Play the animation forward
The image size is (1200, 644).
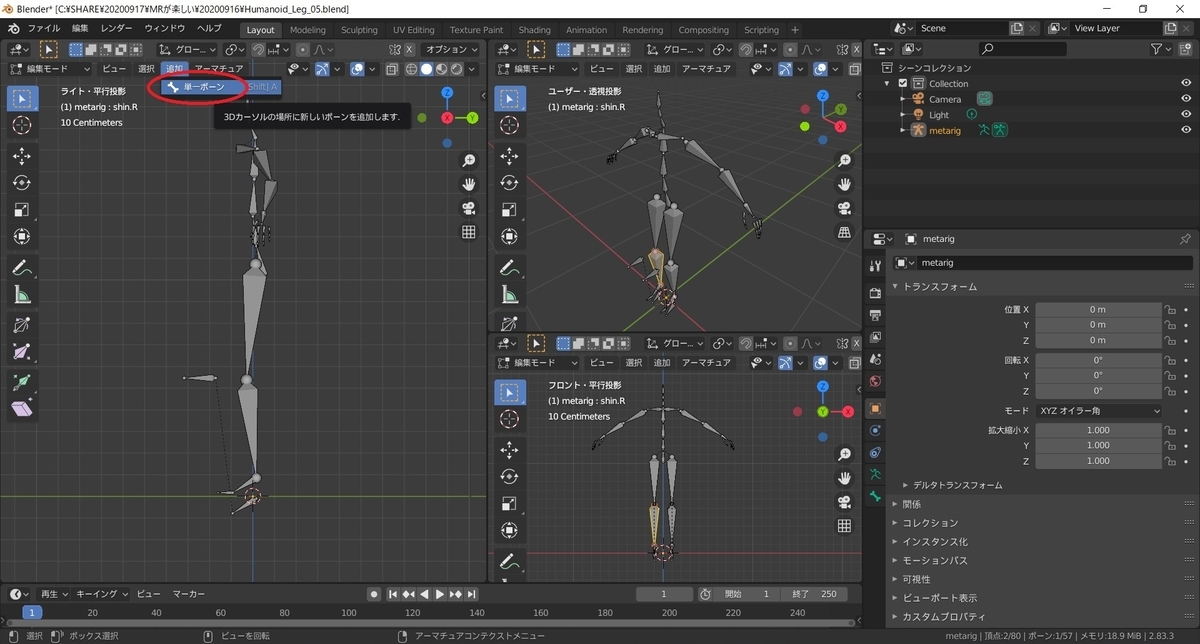[439, 594]
